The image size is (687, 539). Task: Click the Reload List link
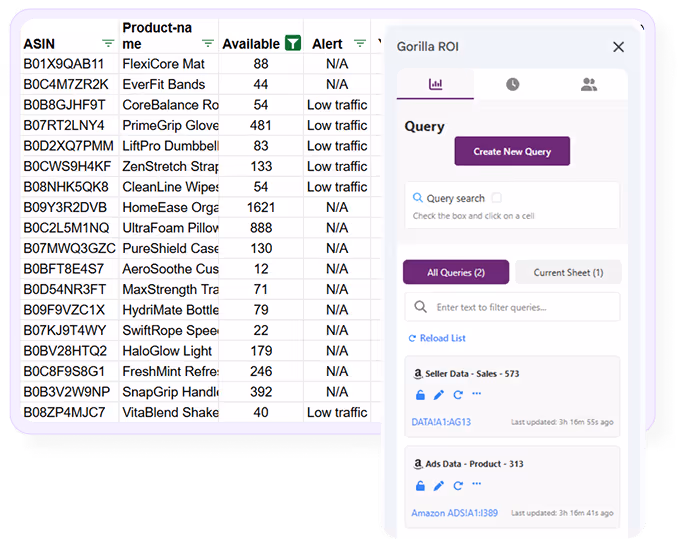pos(437,338)
